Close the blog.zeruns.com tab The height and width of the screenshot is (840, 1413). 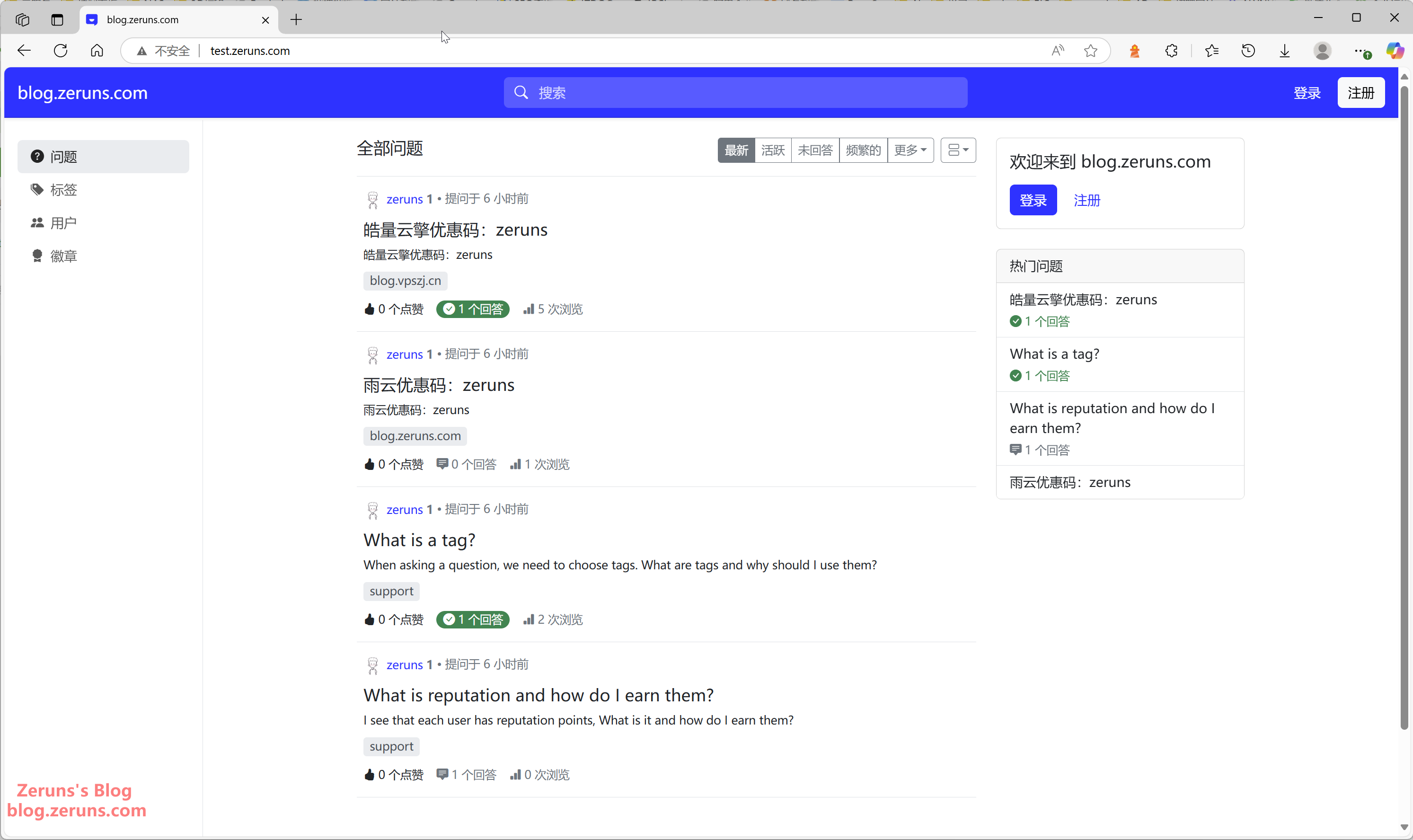[265, 20]
